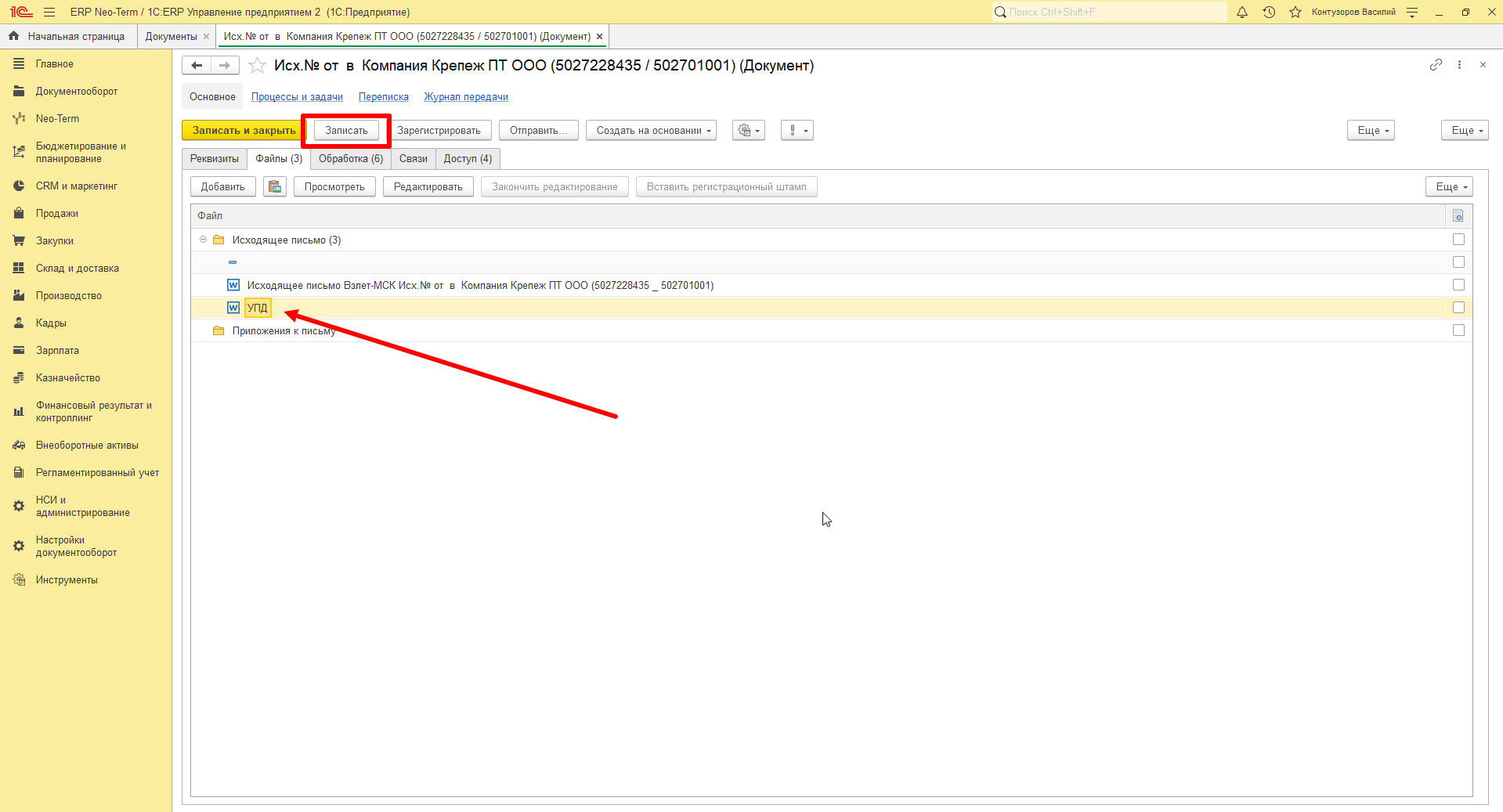
Task: Open the exclamation importance dropdown
Action: (797, 130)
